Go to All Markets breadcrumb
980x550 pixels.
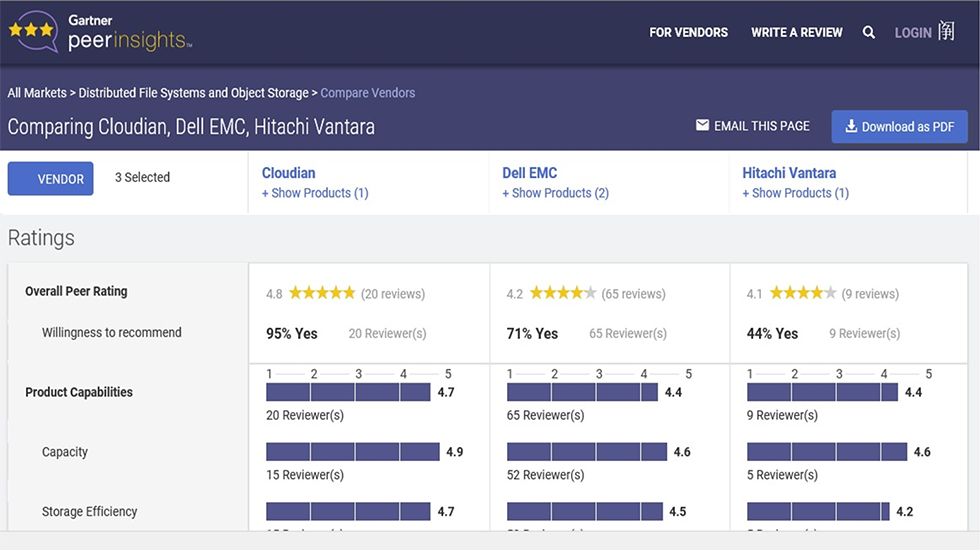37,93
